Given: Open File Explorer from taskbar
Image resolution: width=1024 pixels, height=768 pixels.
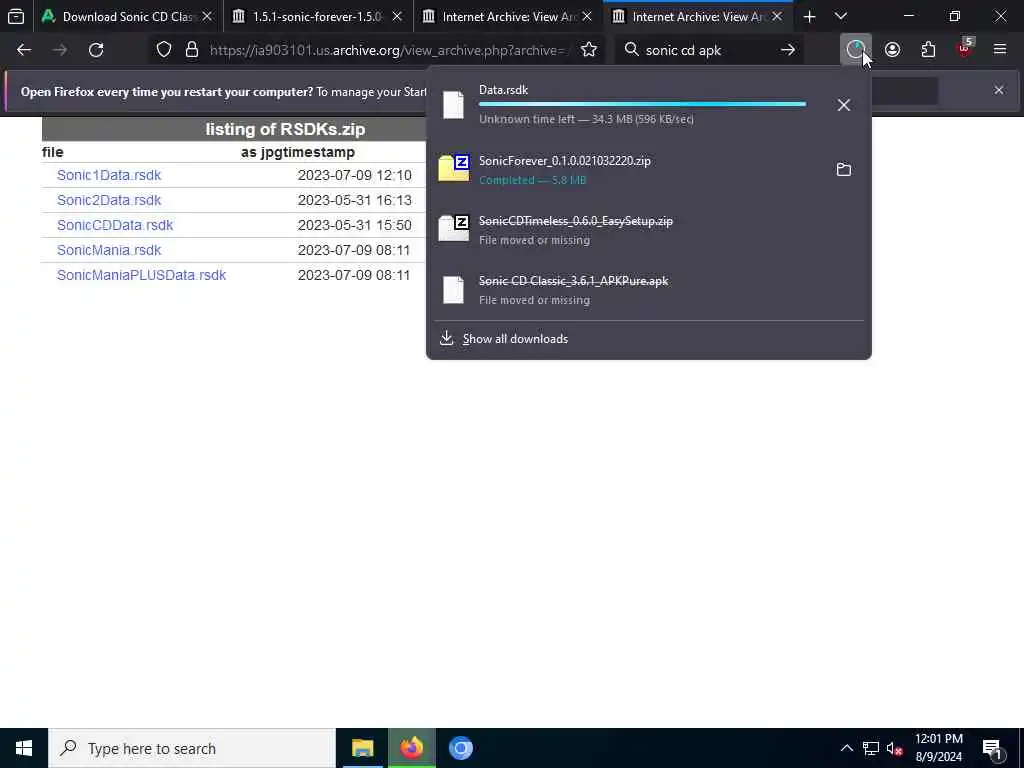Looking at the screenshot, I should pos(362,748).
